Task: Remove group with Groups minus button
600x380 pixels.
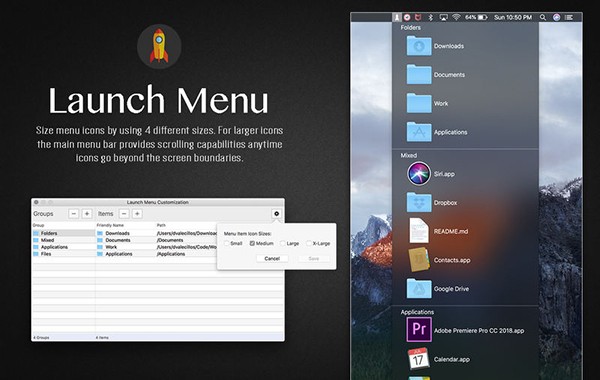Action: 74,214
